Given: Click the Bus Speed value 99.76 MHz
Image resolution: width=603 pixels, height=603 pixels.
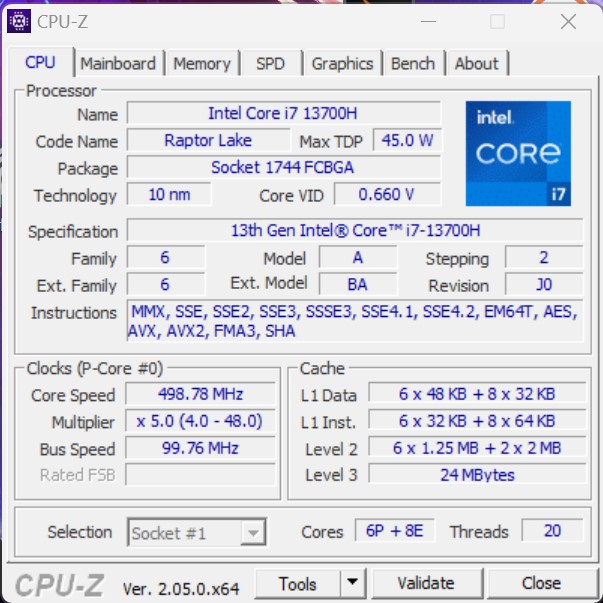Looking at the screenshot, I should click(200, 448).
